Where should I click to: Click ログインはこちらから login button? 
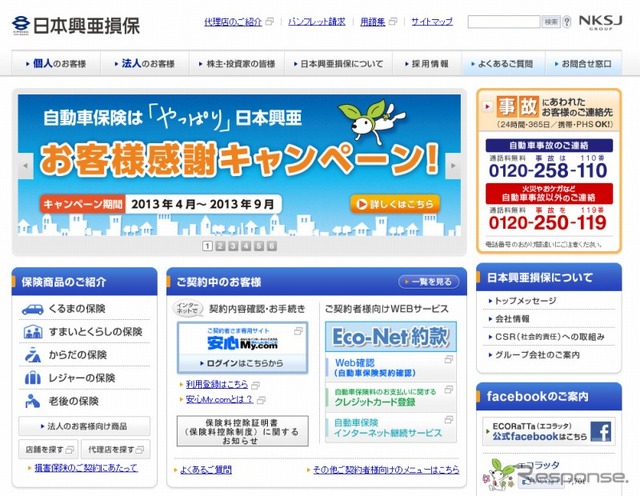[x=242, y=363]
